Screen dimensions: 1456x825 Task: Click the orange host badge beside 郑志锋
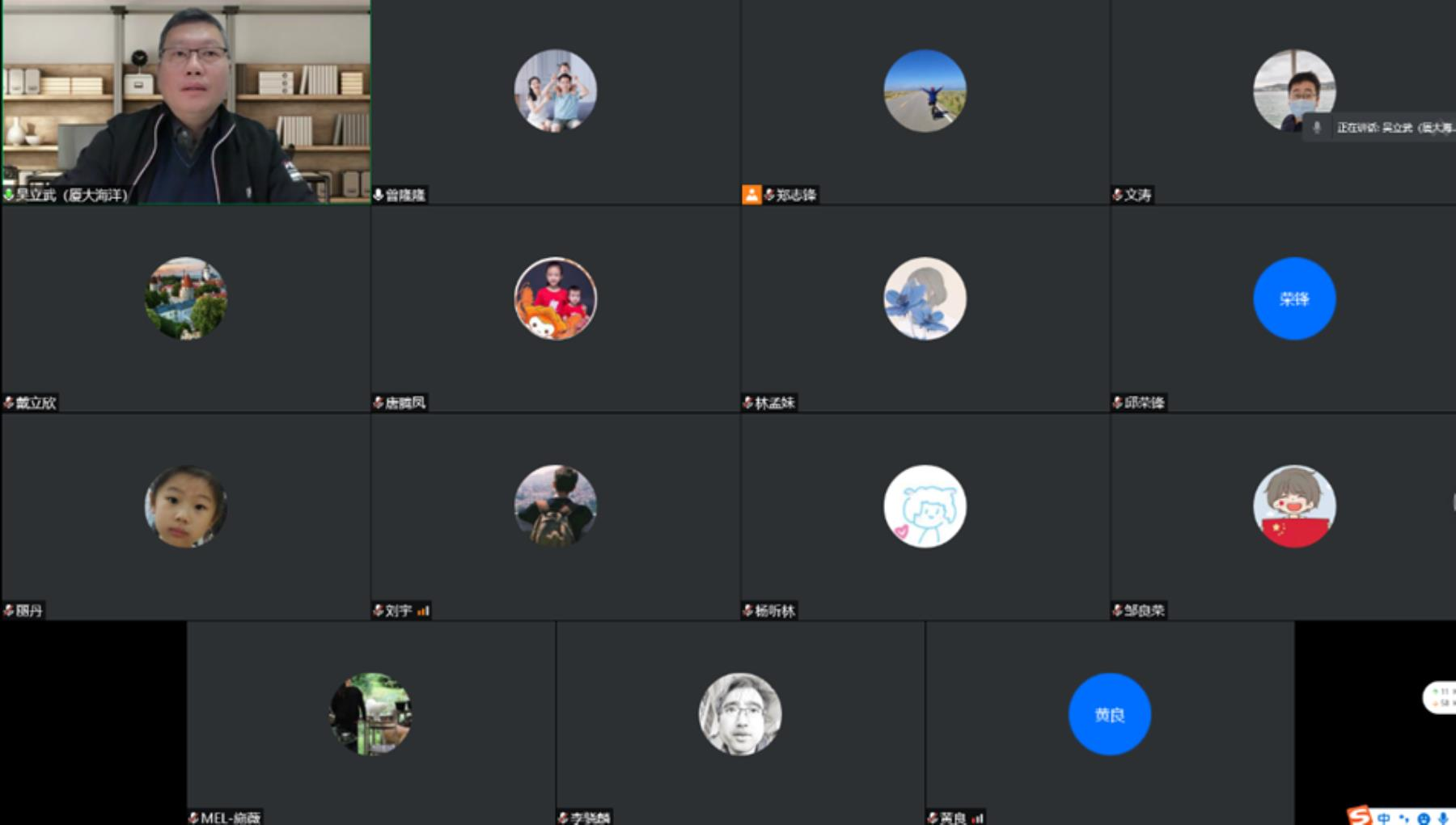click(x=751, y=195)
